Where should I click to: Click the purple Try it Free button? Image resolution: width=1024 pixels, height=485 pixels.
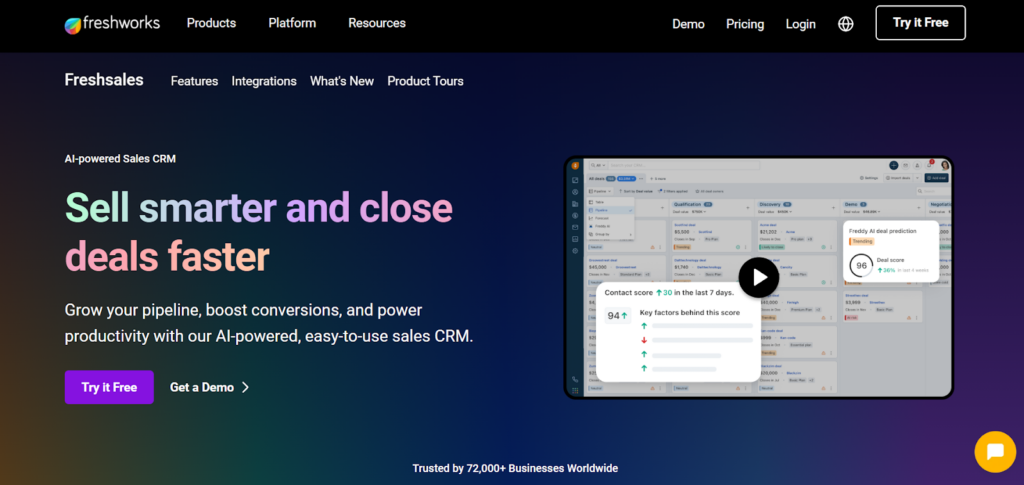point(109,387)
